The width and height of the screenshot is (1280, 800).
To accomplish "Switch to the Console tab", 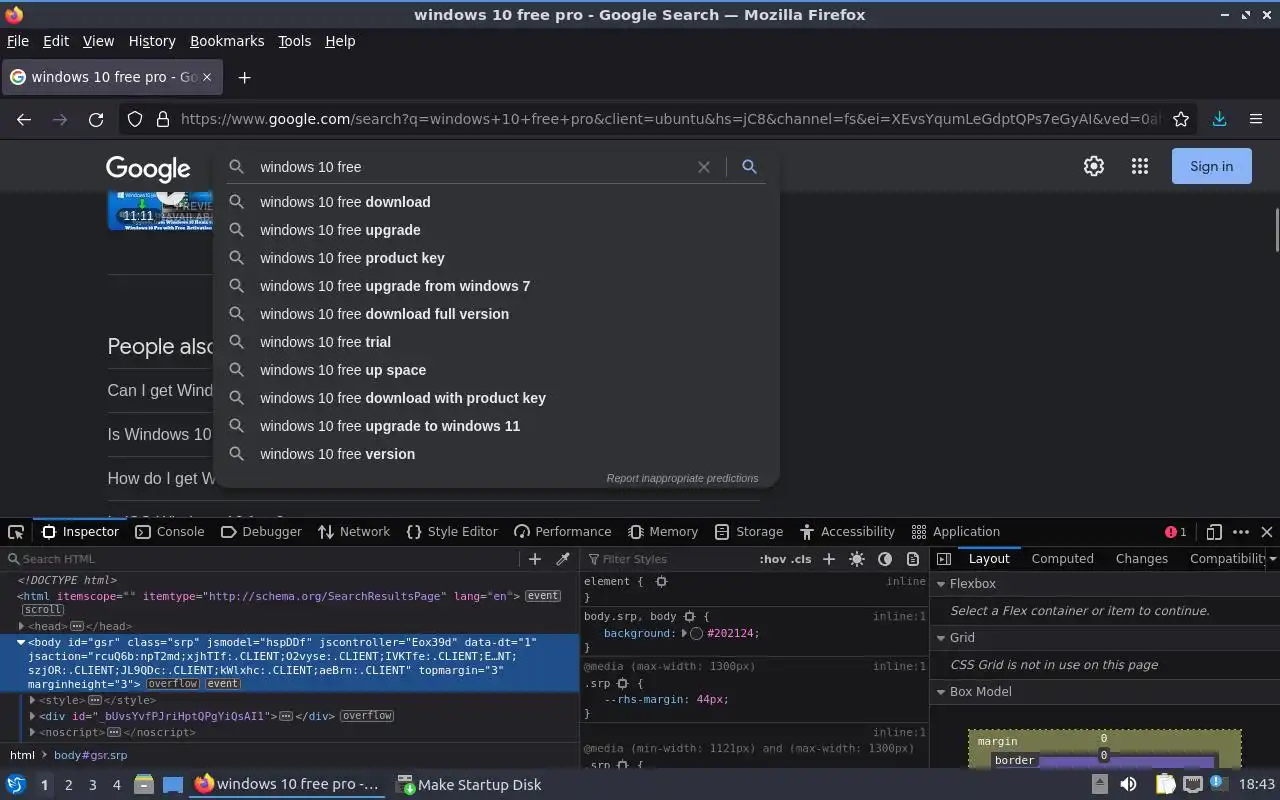I will click(x=170, y=532).
